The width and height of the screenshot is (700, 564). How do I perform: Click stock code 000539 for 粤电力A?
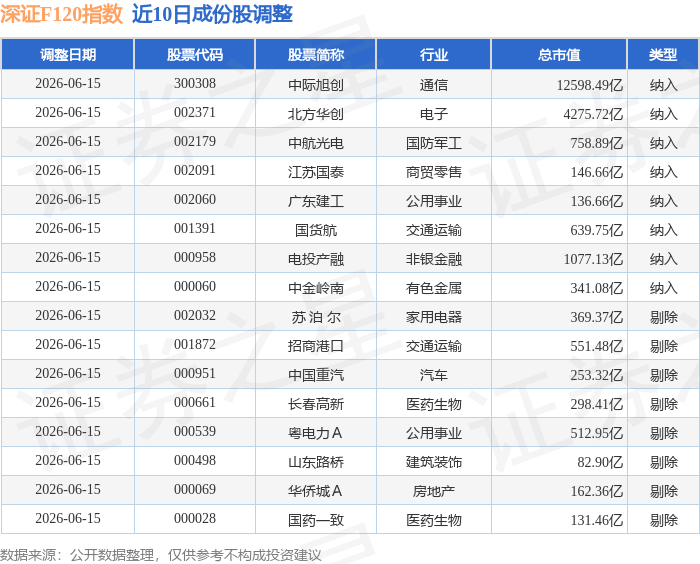[x=195, y=431]
